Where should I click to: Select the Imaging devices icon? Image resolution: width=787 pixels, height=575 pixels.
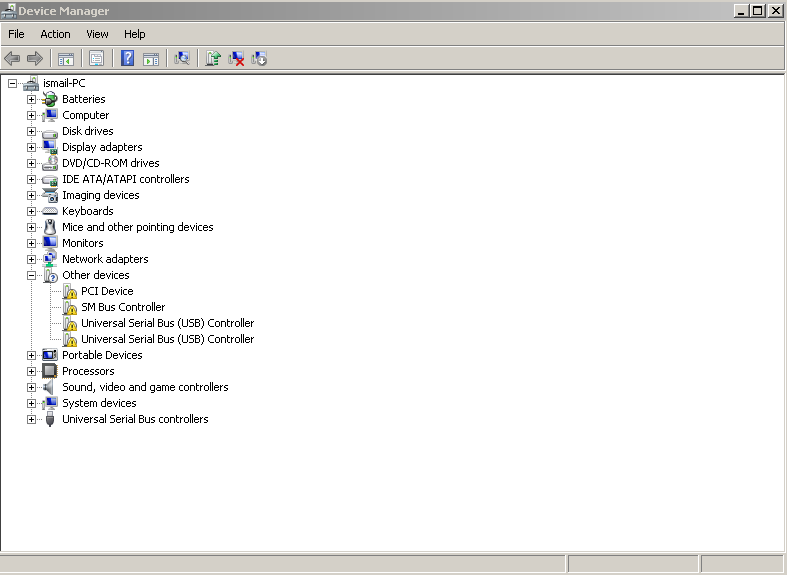click(50, 195)
